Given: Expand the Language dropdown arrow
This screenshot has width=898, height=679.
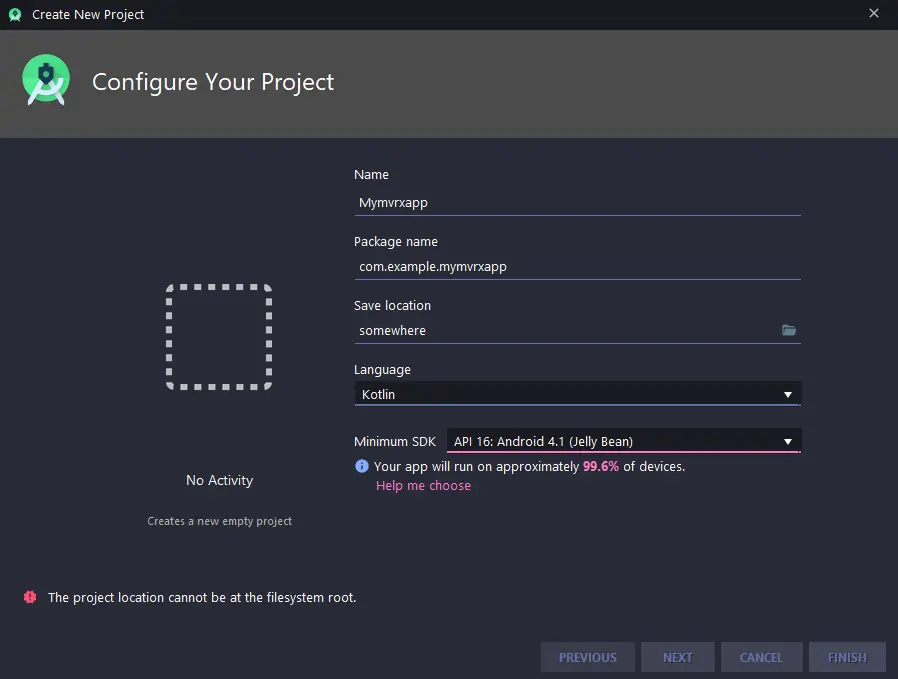Looking at the screenshot, I should (x=788, y=394).
